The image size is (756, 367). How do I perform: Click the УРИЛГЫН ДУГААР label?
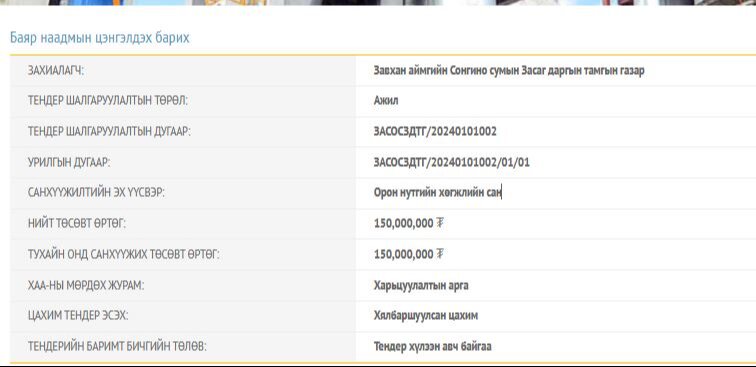69,163
